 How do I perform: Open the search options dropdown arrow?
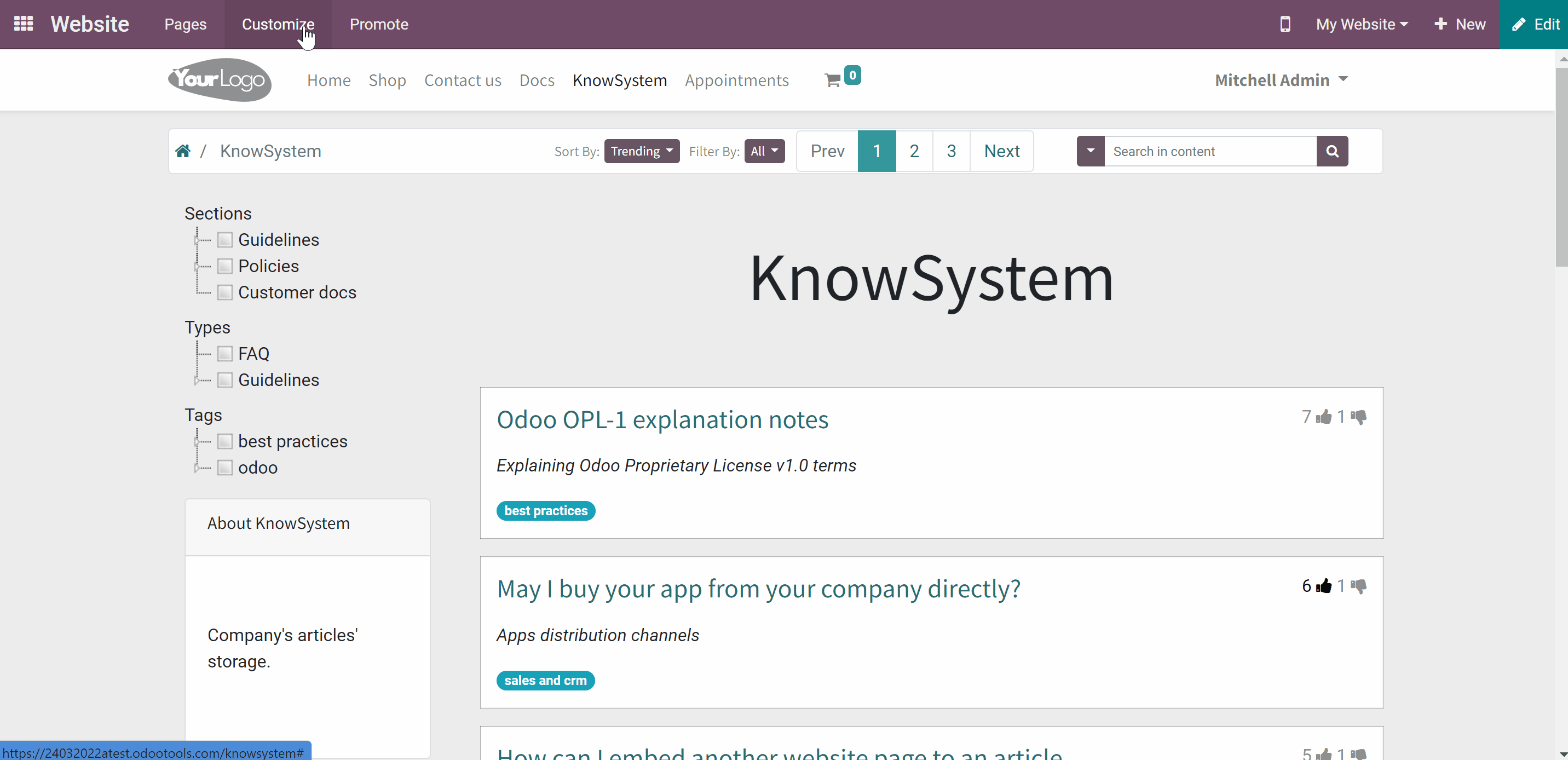pyautogui.click(x=1090, y=151)
